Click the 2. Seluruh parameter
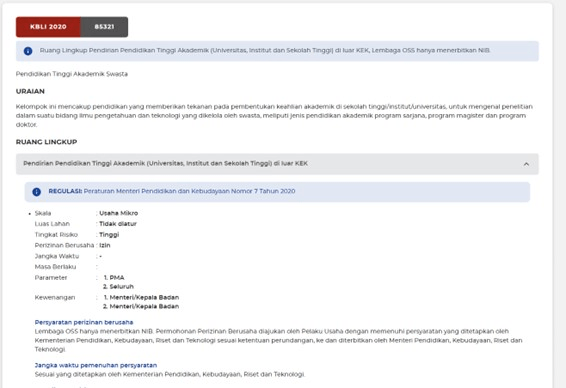The image size is (566, 388). pyautogui.click(x=118, y=287)
